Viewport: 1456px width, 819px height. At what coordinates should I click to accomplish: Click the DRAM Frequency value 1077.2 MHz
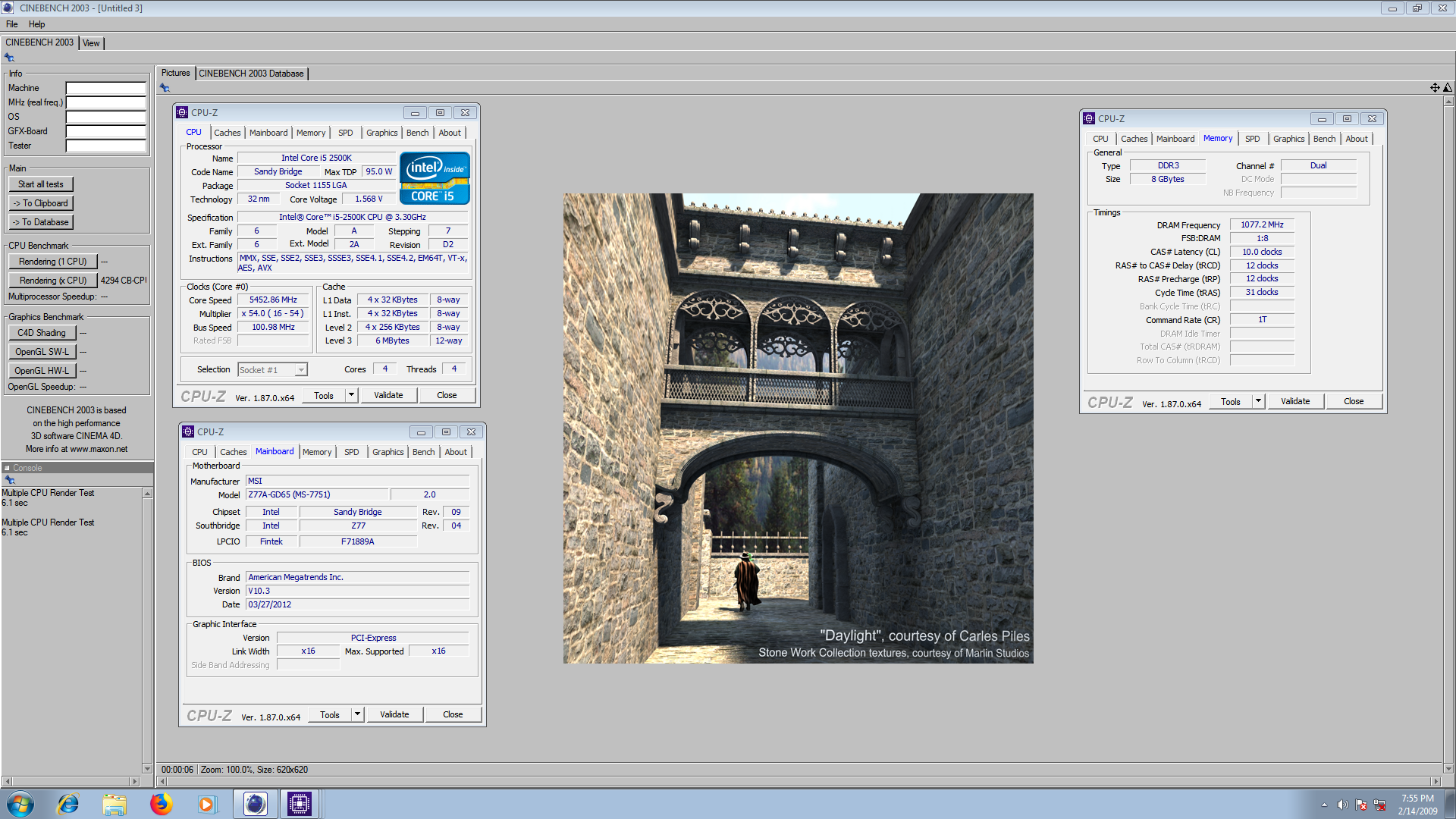pyautogui.click(x=1262, y=224)
